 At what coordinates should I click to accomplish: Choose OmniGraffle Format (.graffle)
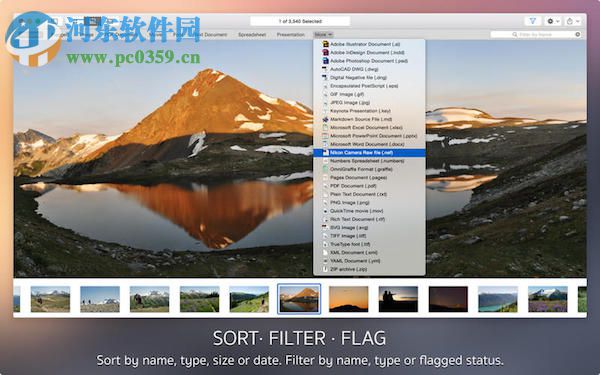(369, 169)
